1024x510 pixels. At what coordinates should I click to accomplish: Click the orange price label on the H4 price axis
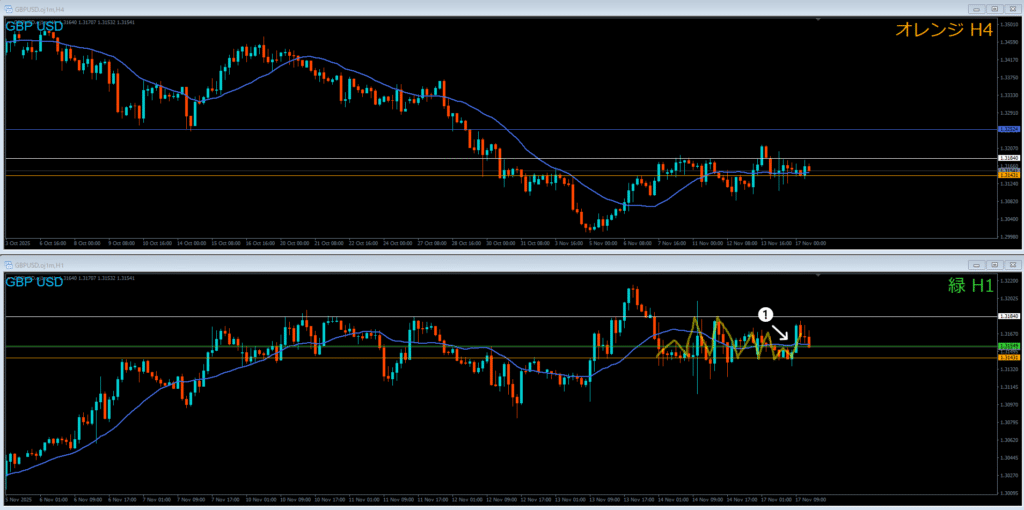tap(1009, 176)
